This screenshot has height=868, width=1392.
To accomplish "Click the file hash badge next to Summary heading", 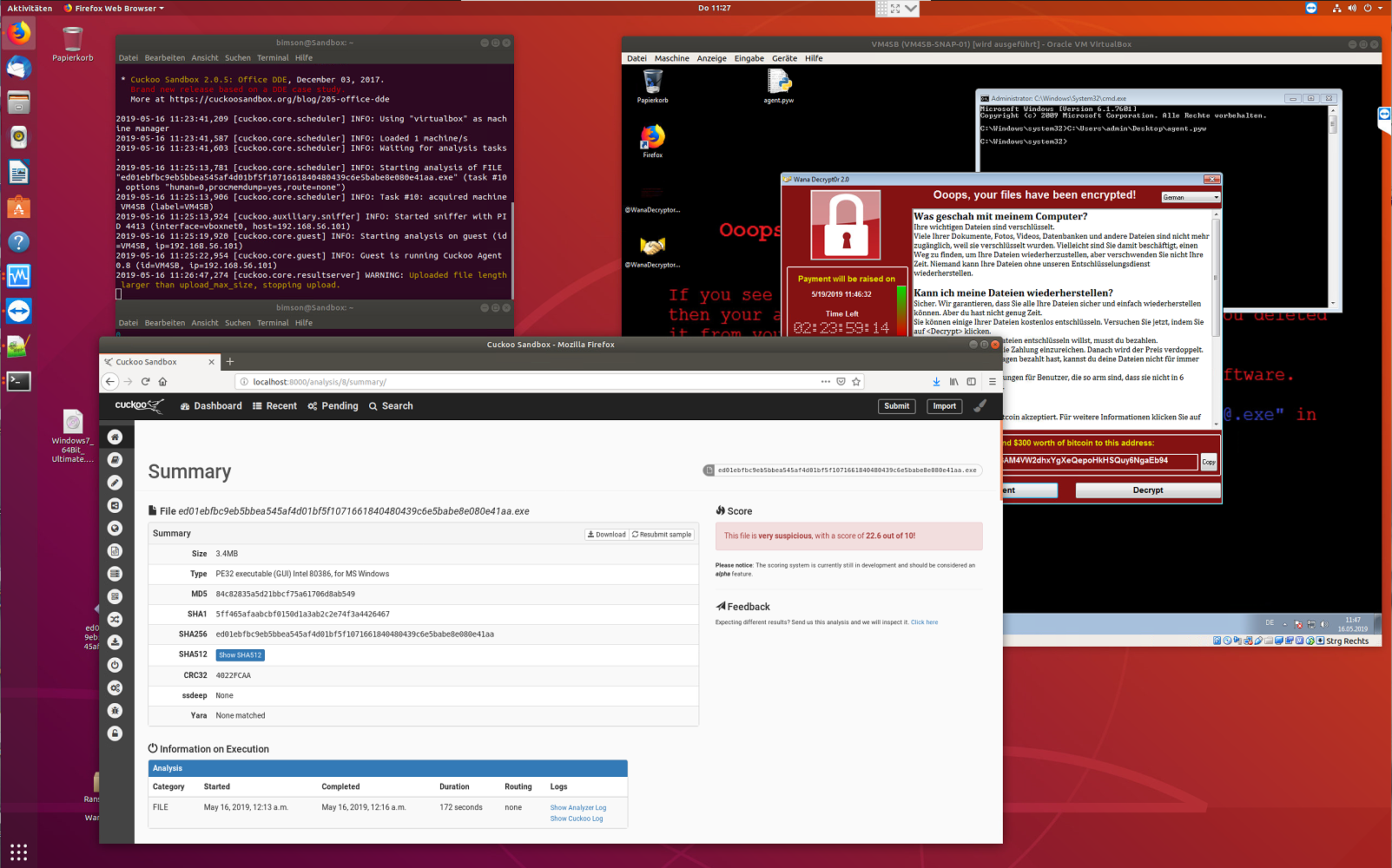I will click(x=842, y=470).
